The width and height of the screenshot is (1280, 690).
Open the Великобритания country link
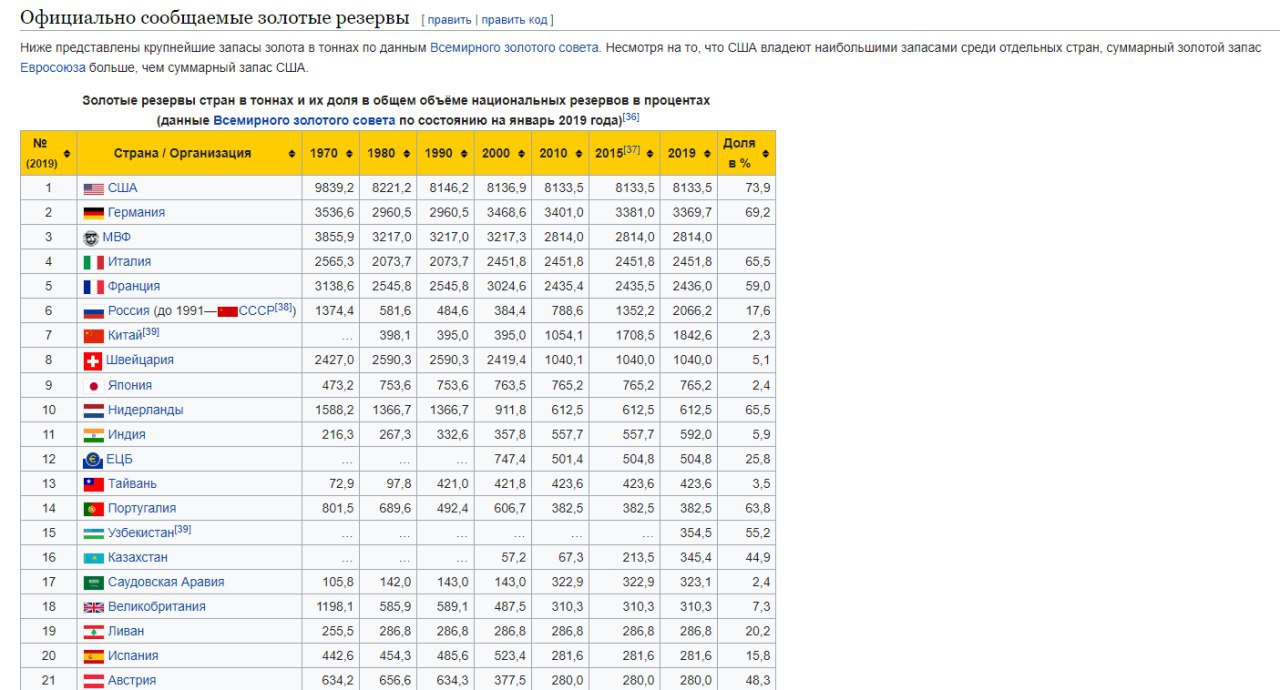tap(157, 607)
